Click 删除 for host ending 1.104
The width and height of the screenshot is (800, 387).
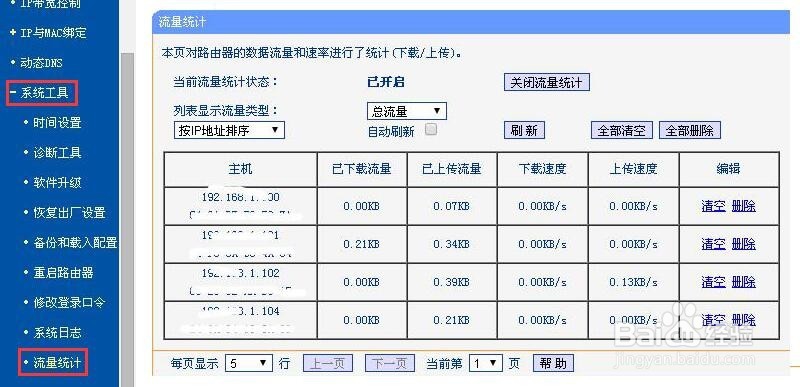743,320
